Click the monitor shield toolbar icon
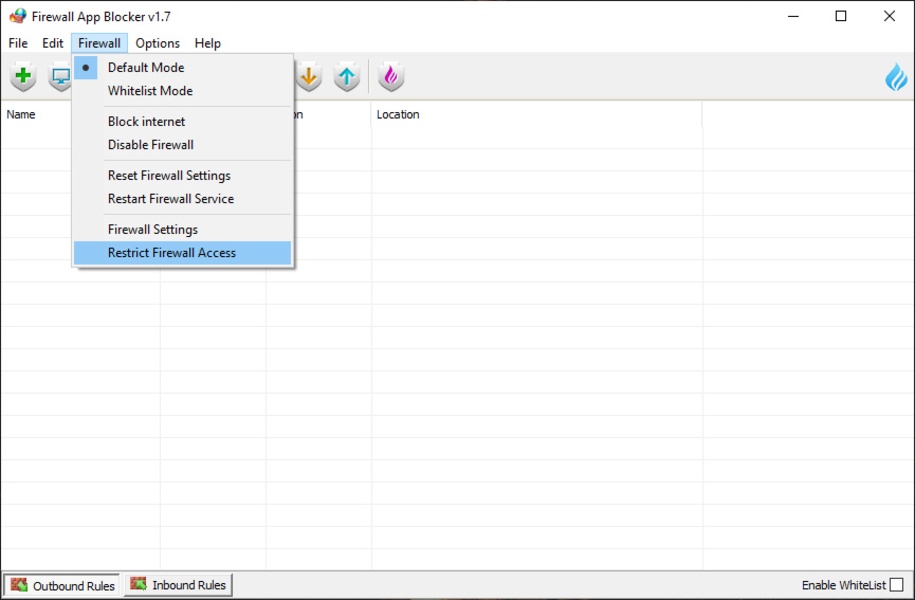Screen dimensions: 915x600 (60, 77)
